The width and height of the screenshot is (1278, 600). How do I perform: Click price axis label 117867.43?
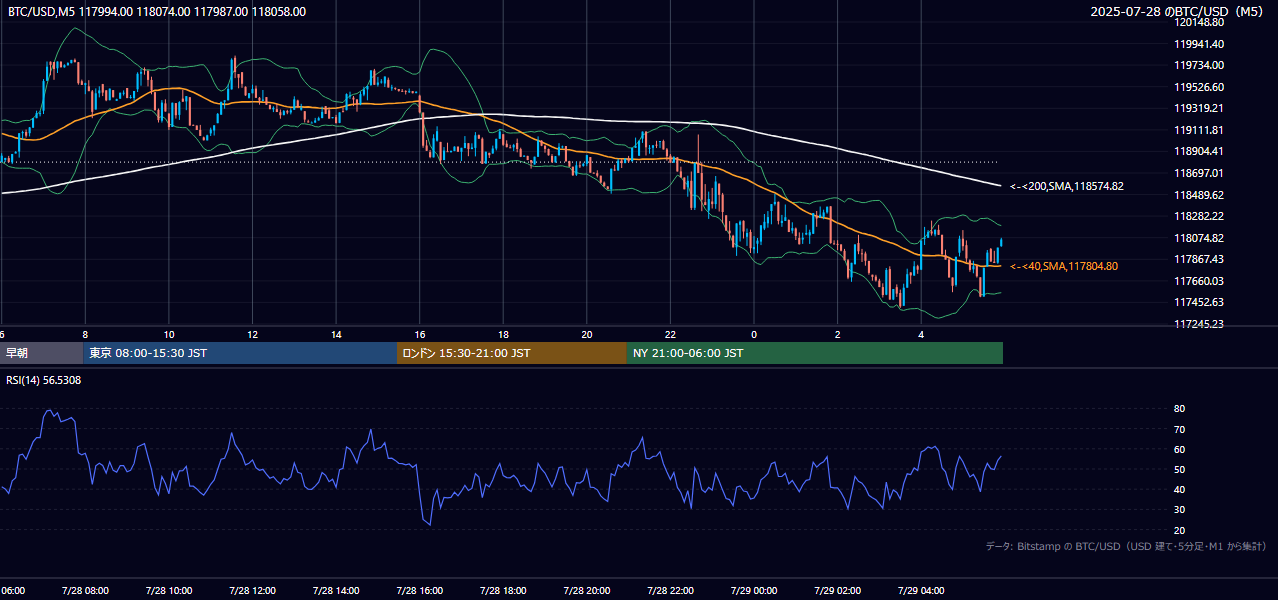[1199, 259]
